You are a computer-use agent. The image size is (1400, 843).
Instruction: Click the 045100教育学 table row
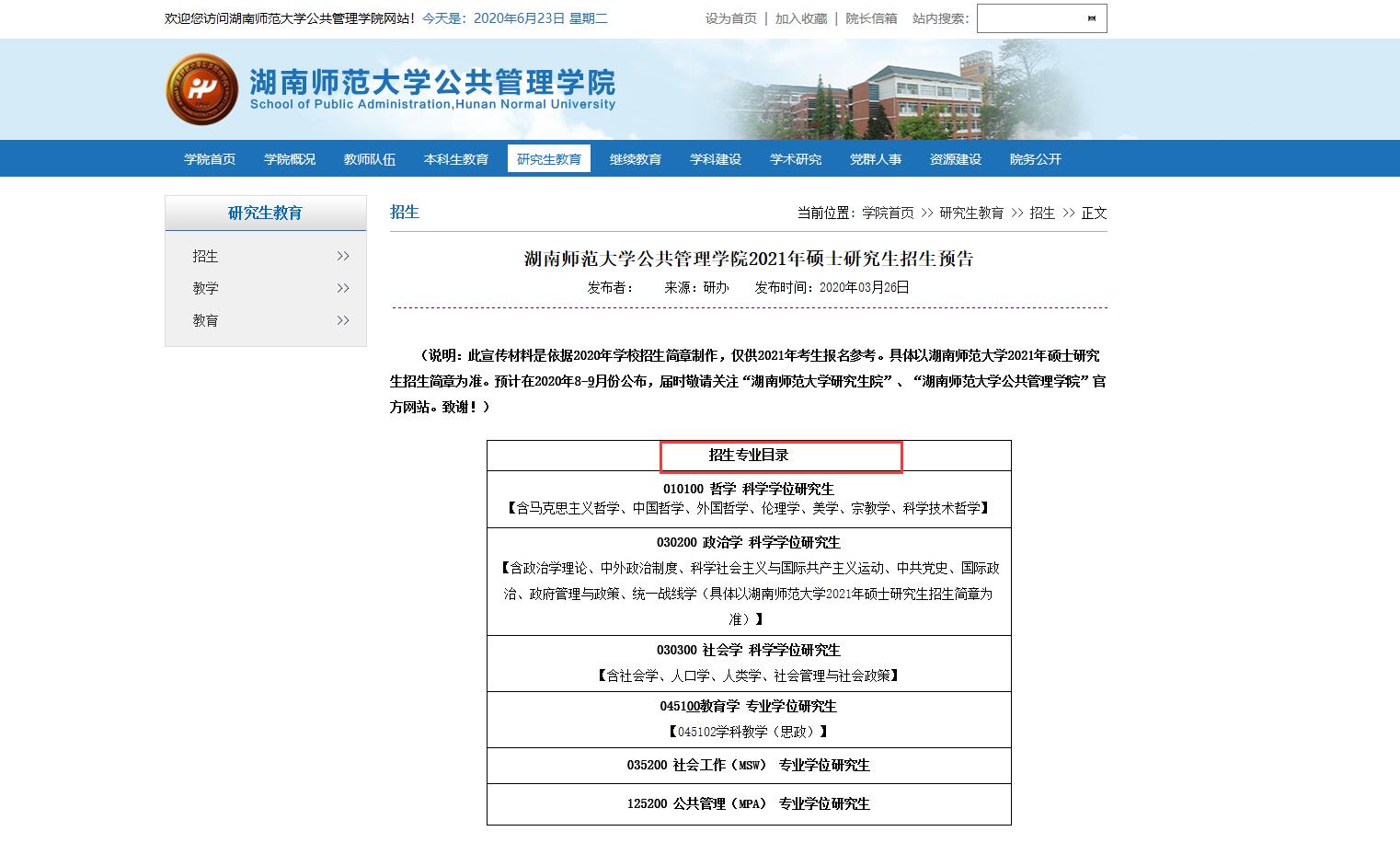[x=749, y=720]
